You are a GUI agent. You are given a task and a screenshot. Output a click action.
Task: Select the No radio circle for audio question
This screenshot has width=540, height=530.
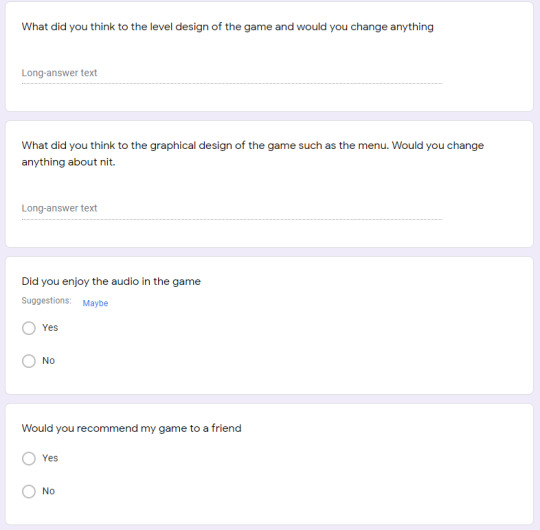pyautogui.click(x=29, y=361)
